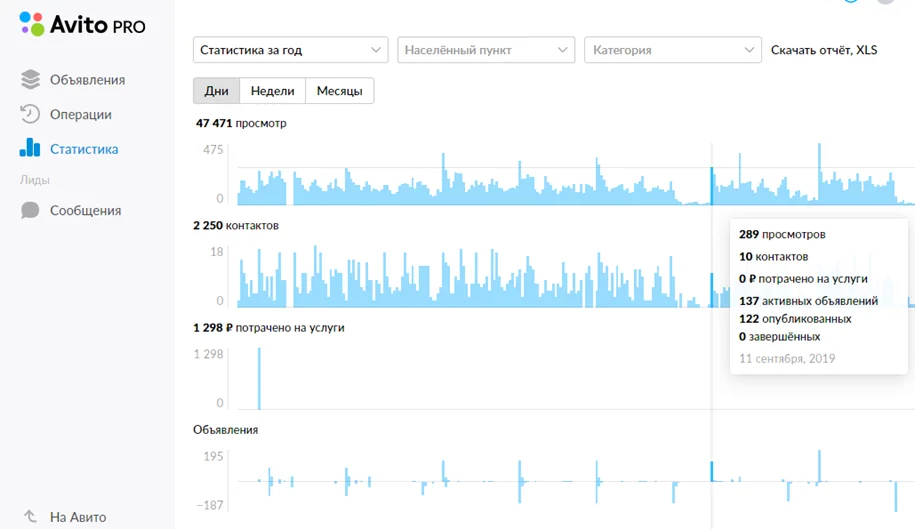Click 137 активных объявлений in tooltip
Viewport: 915px width, 529px height.
(808, 301)
